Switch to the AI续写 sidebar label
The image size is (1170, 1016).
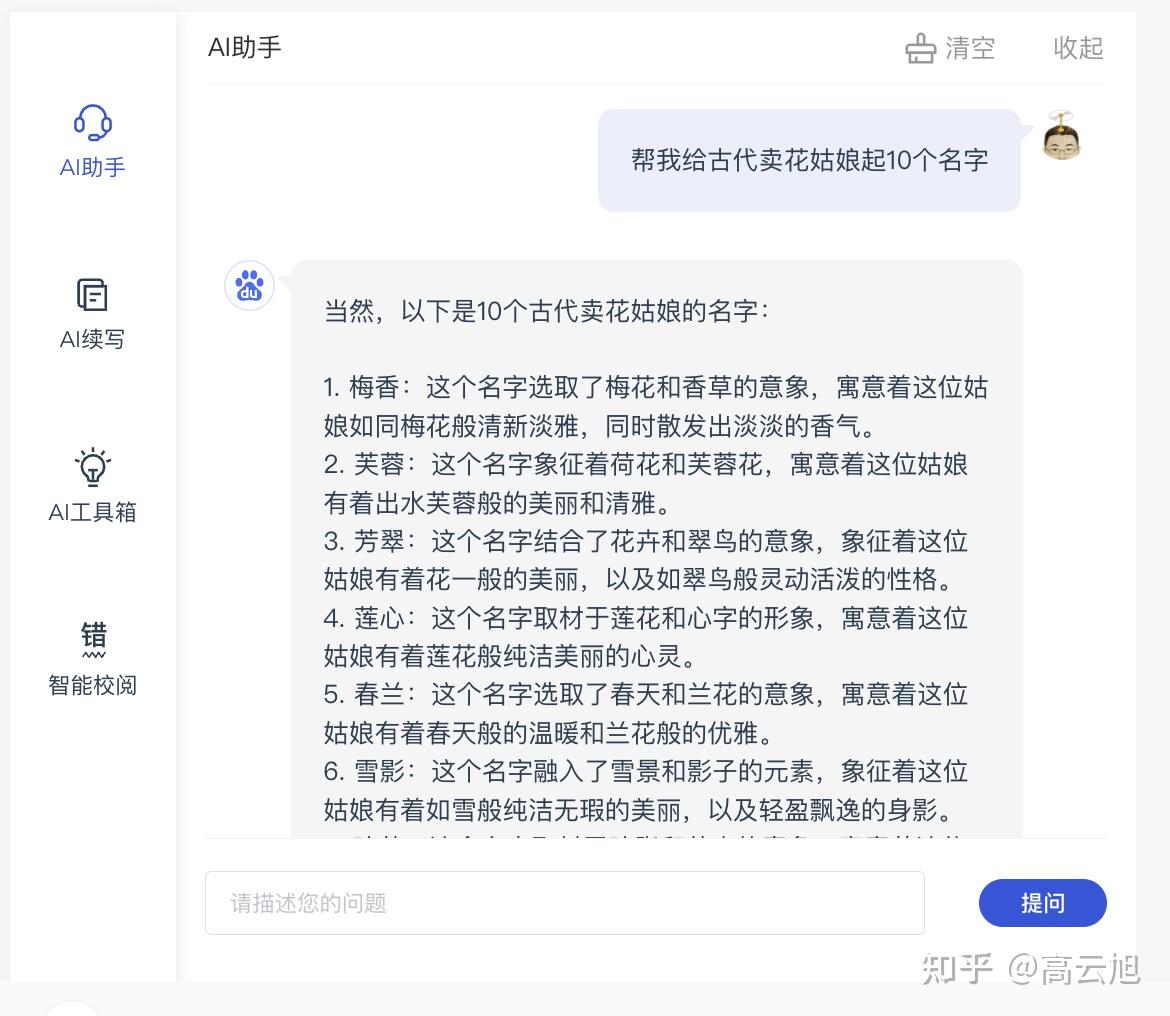[x=92, y=339]
